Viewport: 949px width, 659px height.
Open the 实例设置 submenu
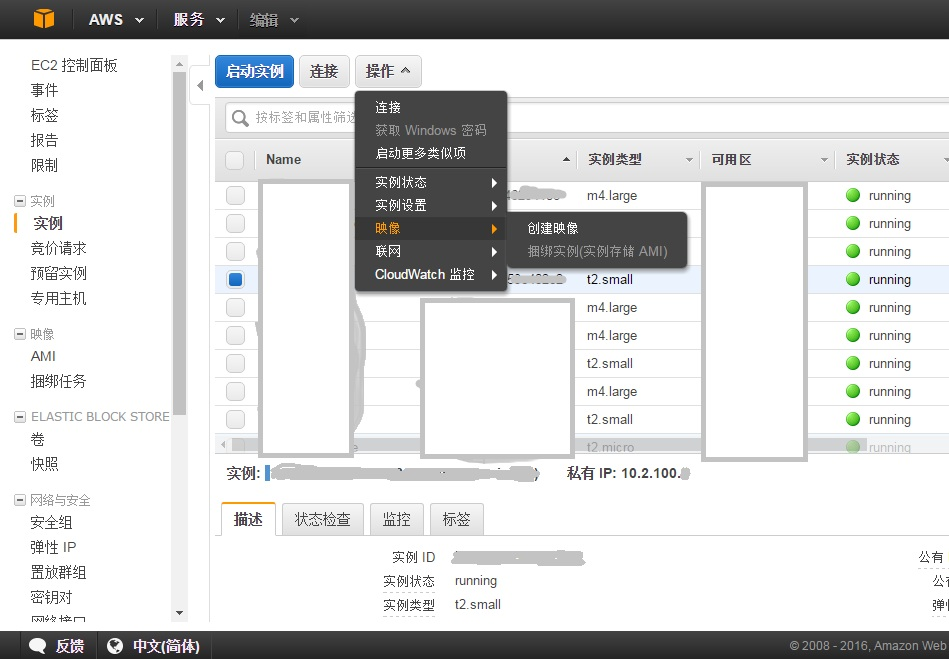coord(430,205)
